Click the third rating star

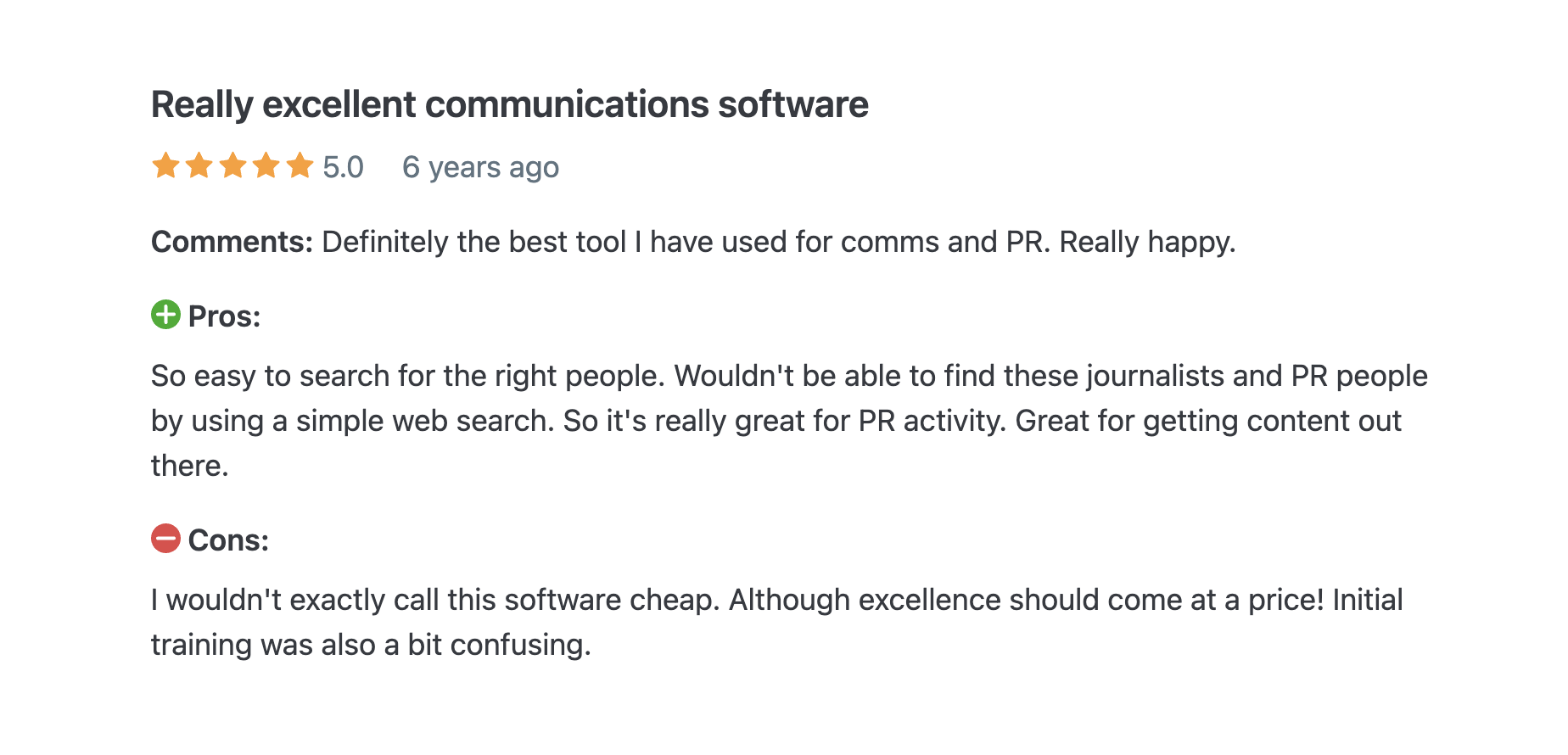232,165
